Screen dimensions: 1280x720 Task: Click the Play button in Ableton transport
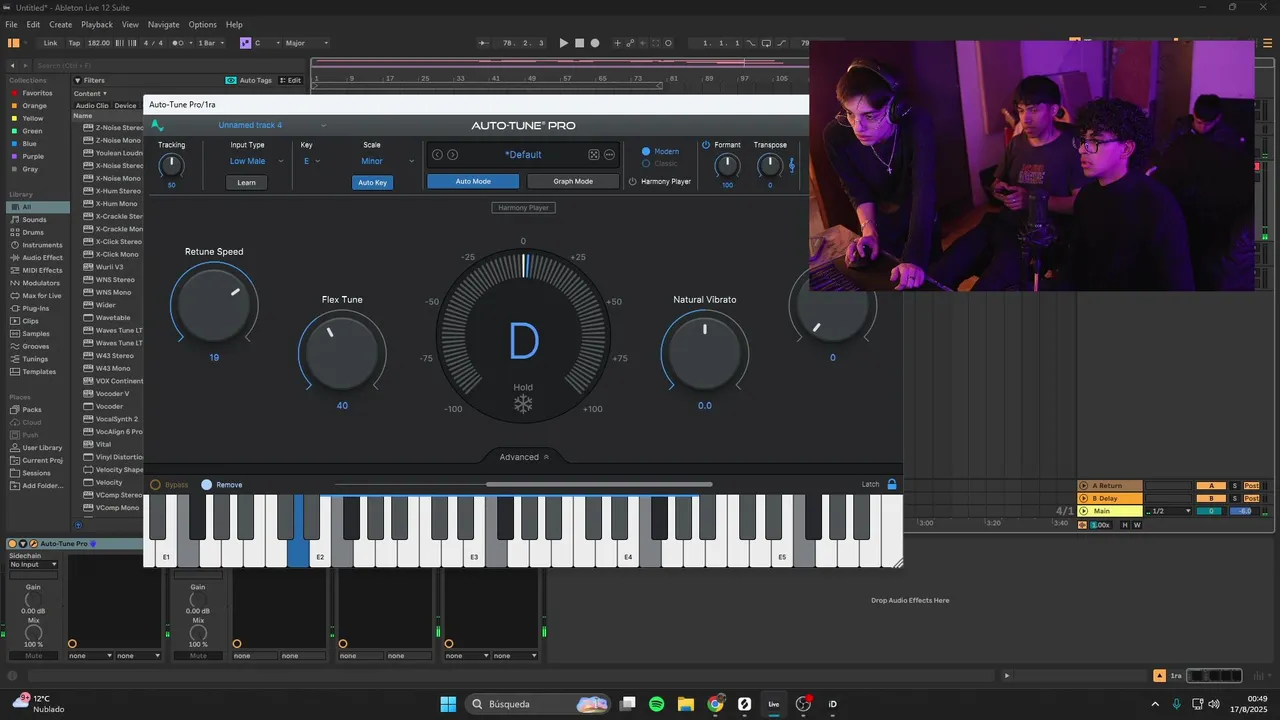564,43
